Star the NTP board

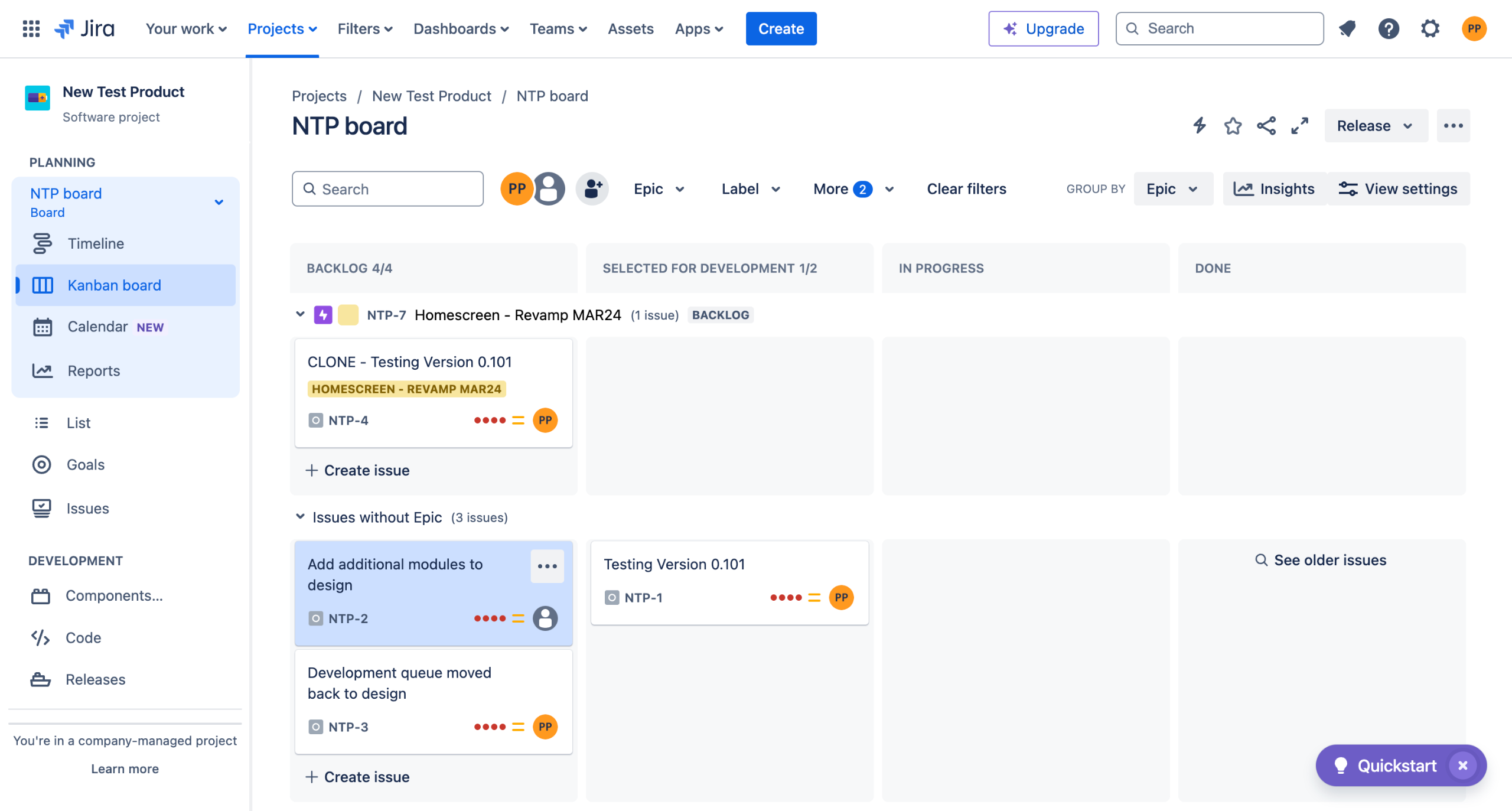pos(1233,126)
